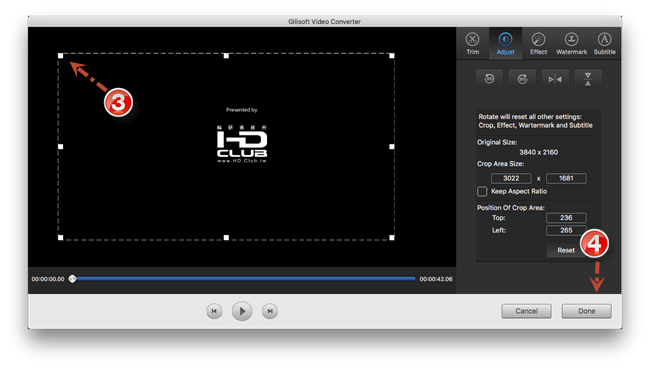Click the crop width field showing 3022
Viewport: 650px width, 369px height.
click(x=511, y=178)
